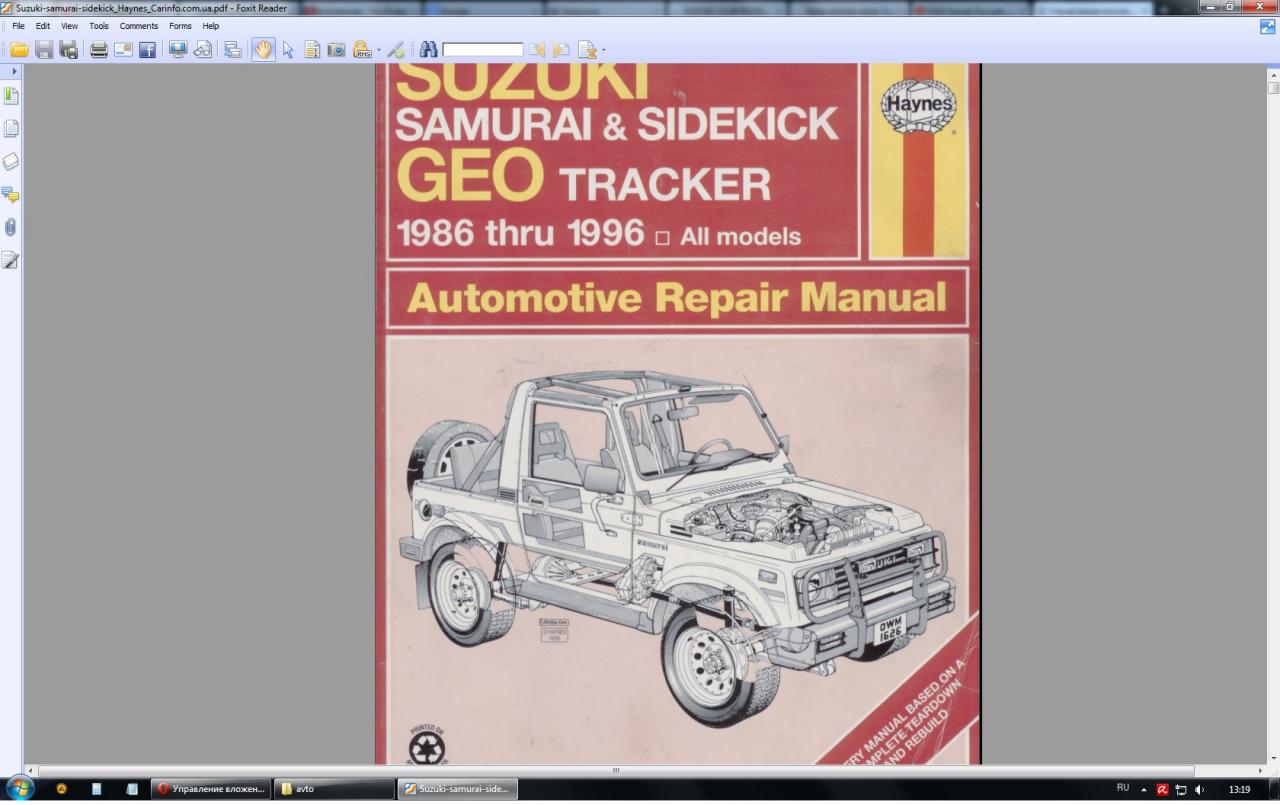1280x805 pixels.
Task: Activate the Select arrow tool
Action: [288, 50]
